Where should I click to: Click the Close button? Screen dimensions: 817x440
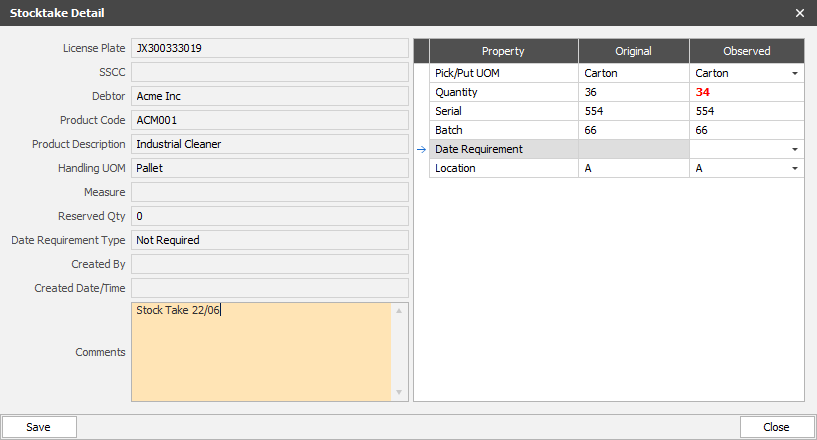(776, 427)
